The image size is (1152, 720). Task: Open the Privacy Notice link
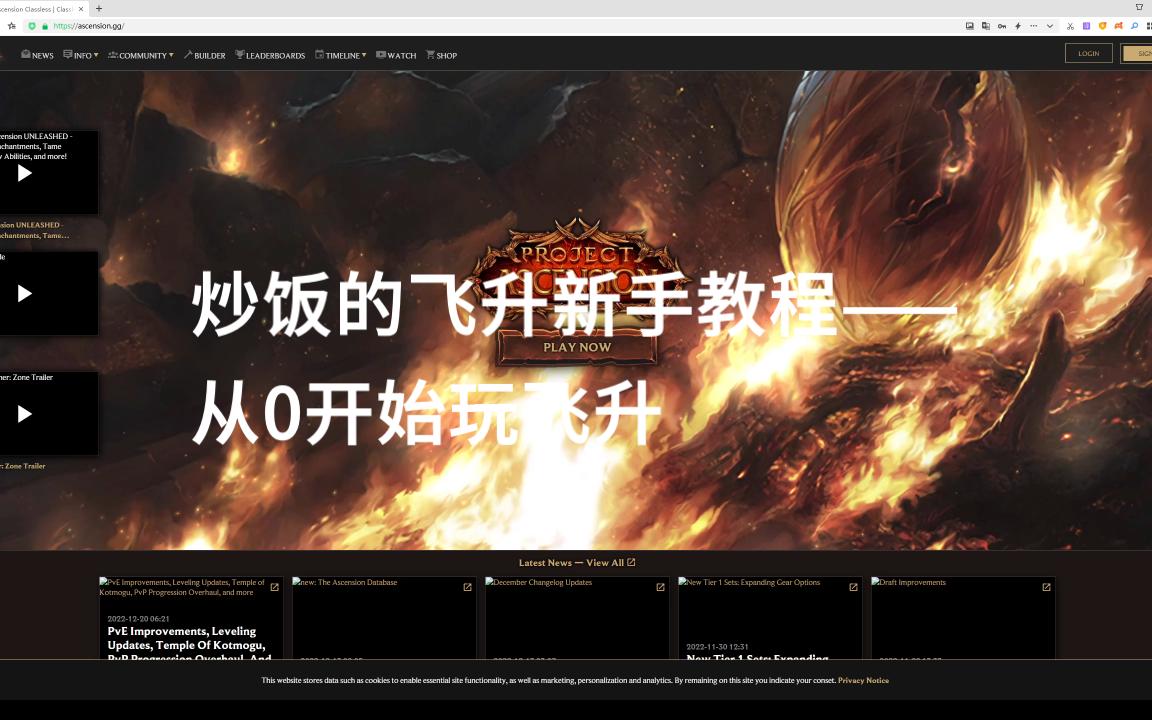pos(863,680)
